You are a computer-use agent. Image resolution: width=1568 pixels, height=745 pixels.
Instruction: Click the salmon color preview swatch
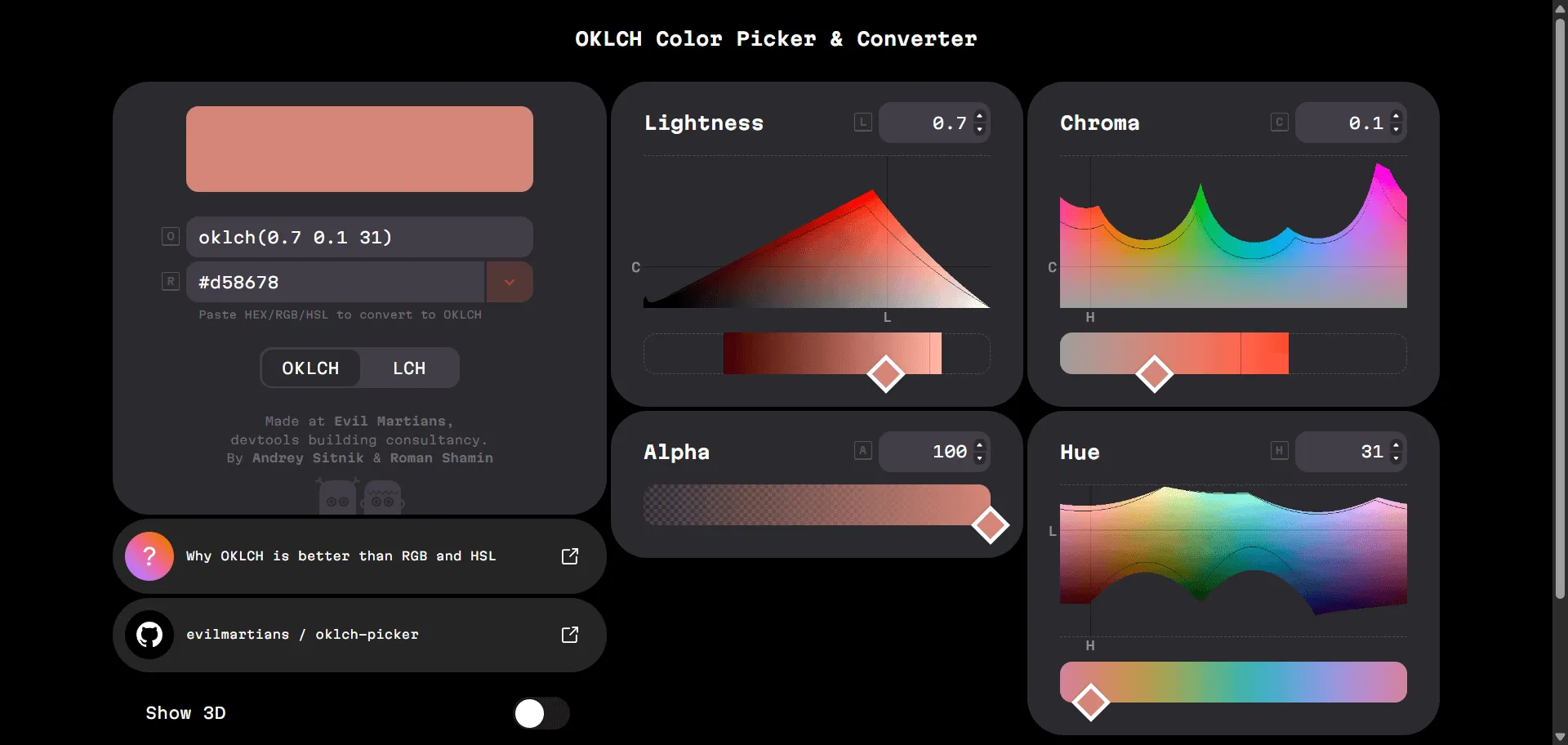click(x=359, y=149)
